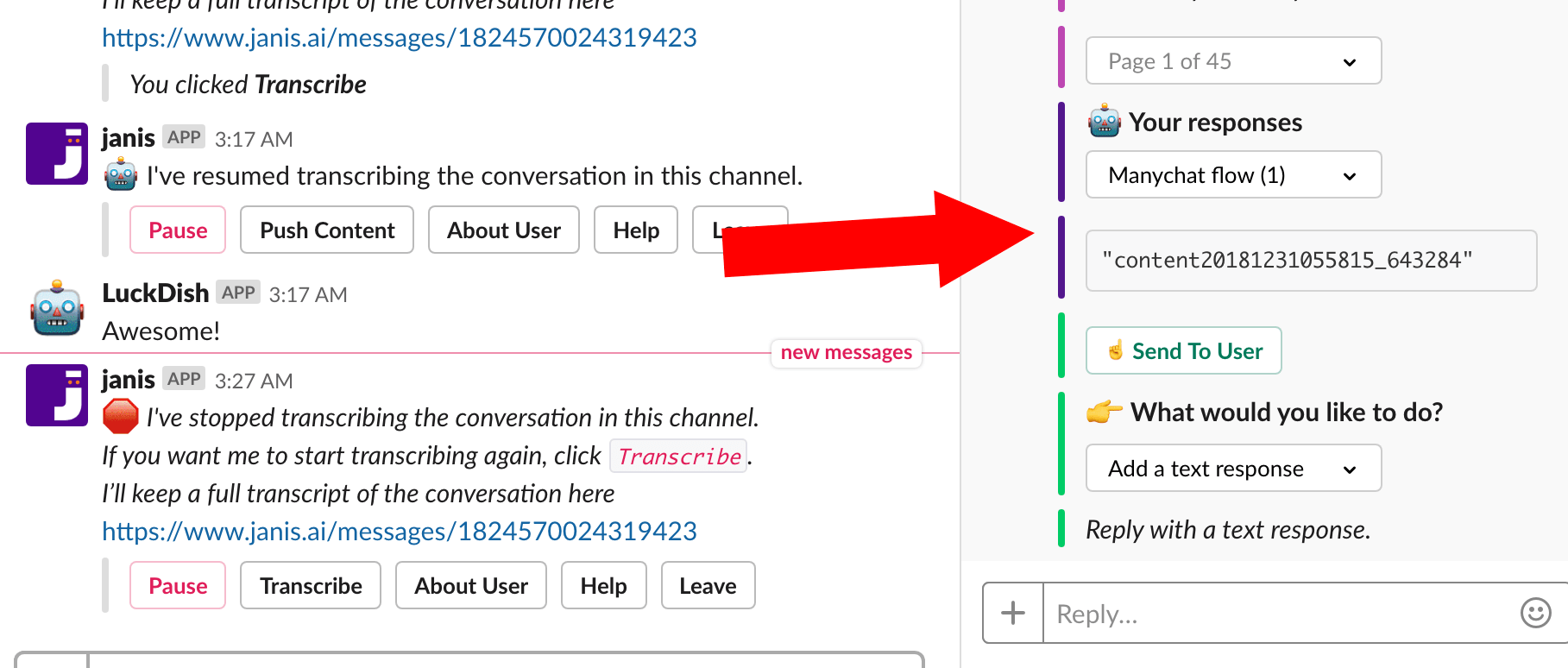Screen dimensions: 1568x668
Task: Click the Reply with a text response text
Action: 1228,529
